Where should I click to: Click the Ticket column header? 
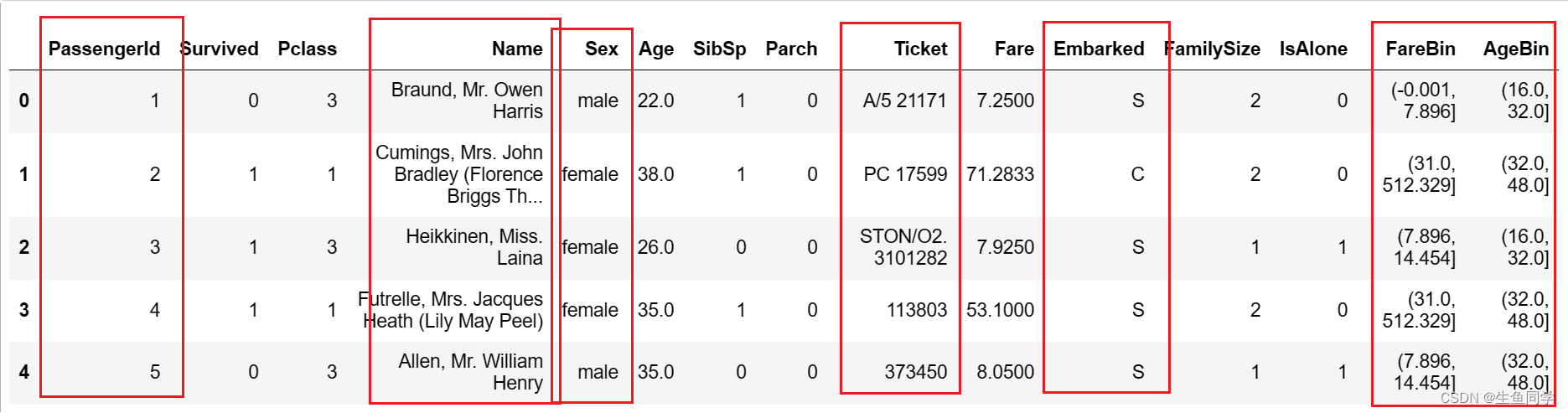(920, 49)
